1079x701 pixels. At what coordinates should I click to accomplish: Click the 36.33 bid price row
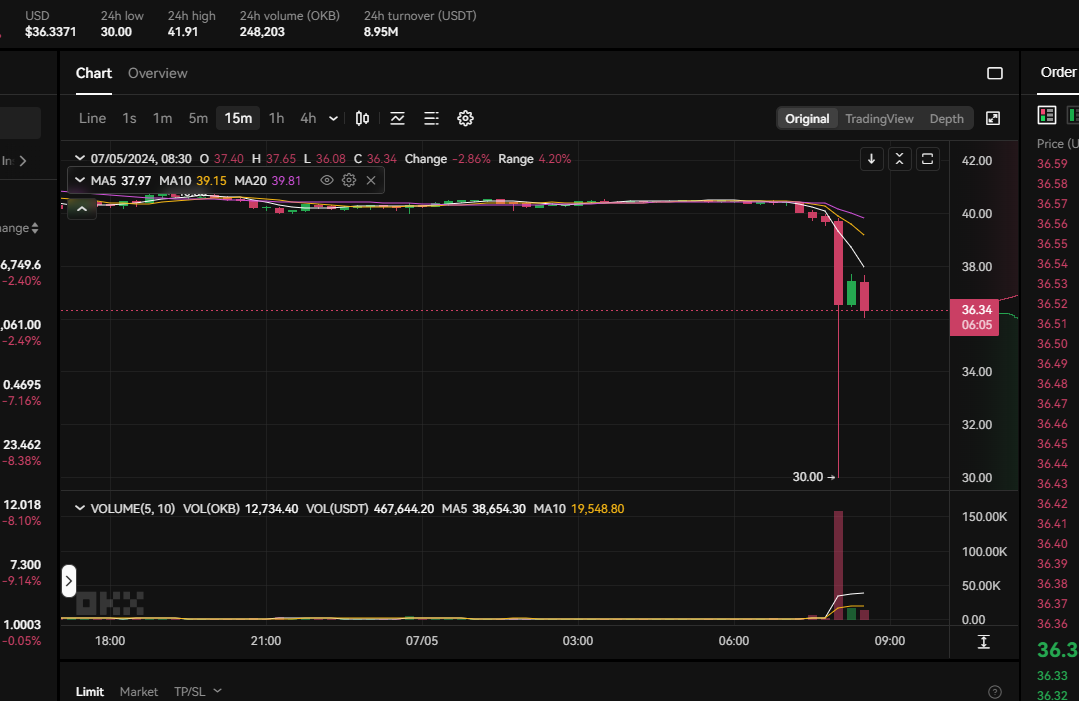[x=1053, y=676]
